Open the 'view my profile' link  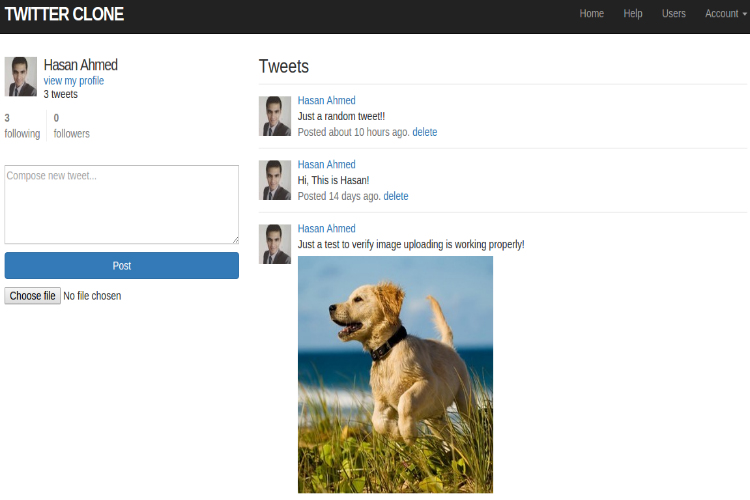(x=73, y=81)
